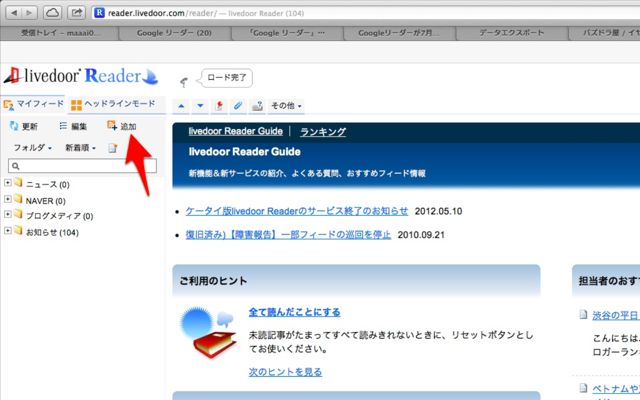Open the livedoor Reader Guide link
This screenshot has height=400, width=640.
coord(236,131)
